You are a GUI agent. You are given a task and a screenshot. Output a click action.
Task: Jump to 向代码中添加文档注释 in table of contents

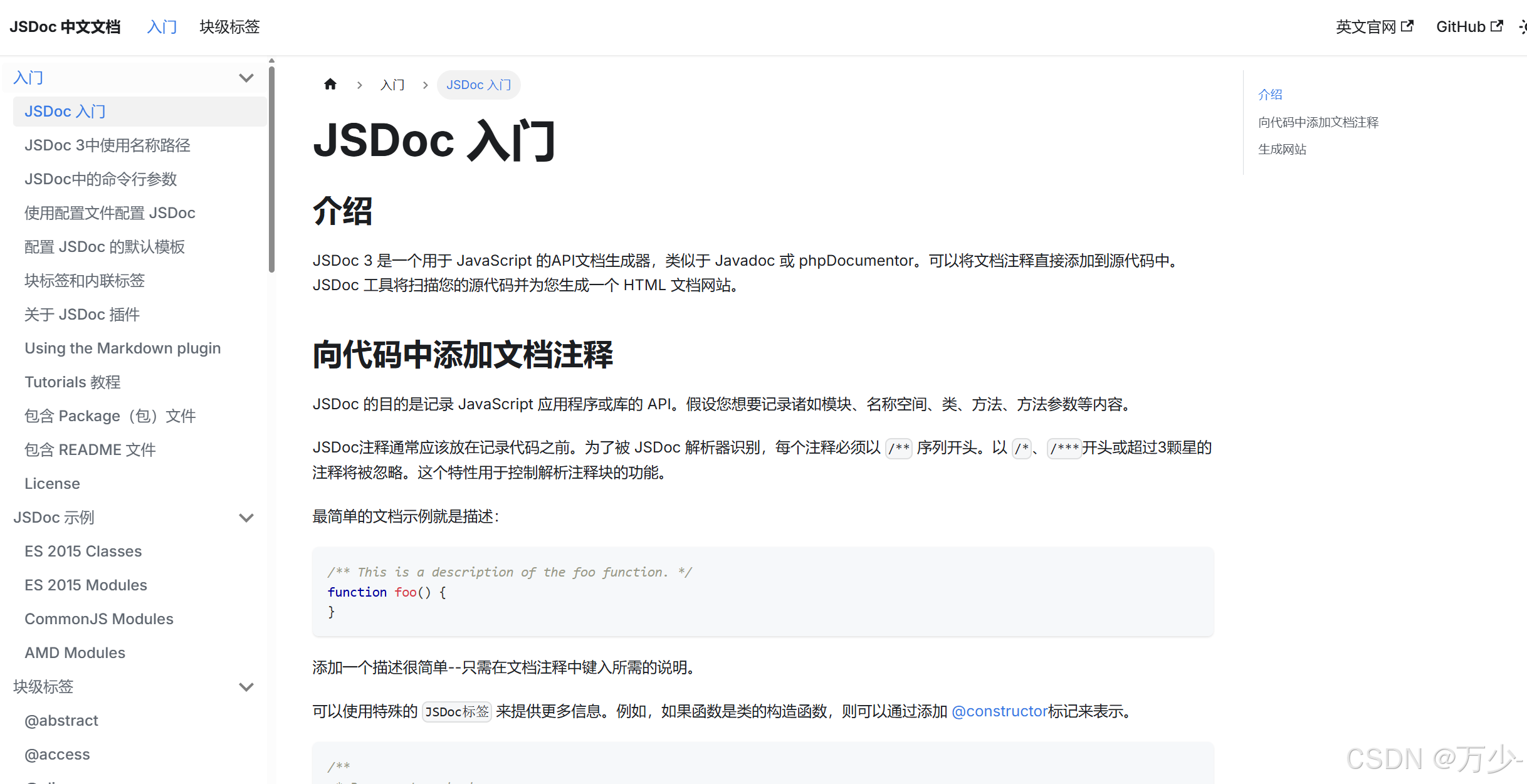coord(1318,122)
